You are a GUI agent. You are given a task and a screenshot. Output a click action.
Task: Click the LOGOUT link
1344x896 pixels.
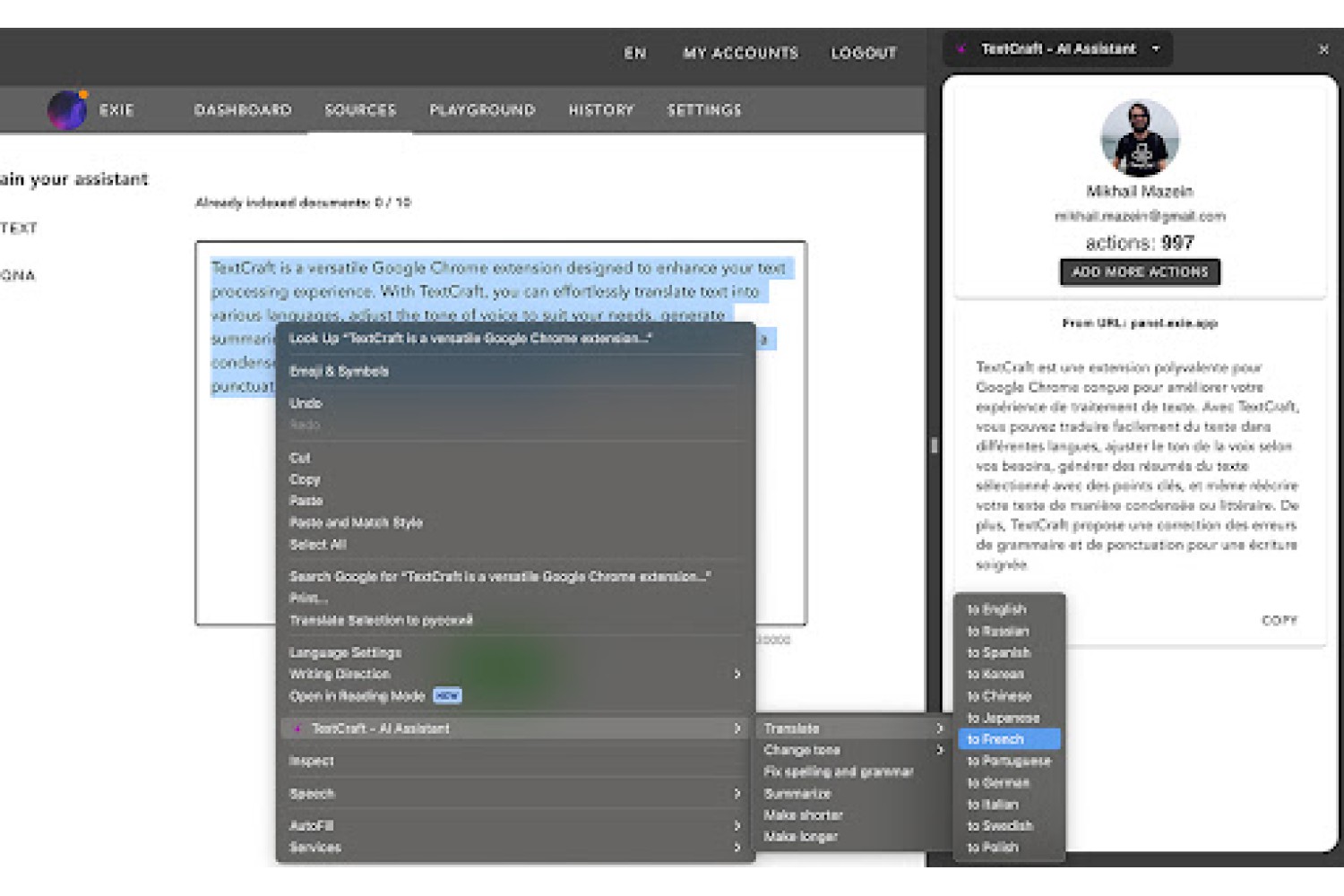pyautogui.click(x=864, y=53)
